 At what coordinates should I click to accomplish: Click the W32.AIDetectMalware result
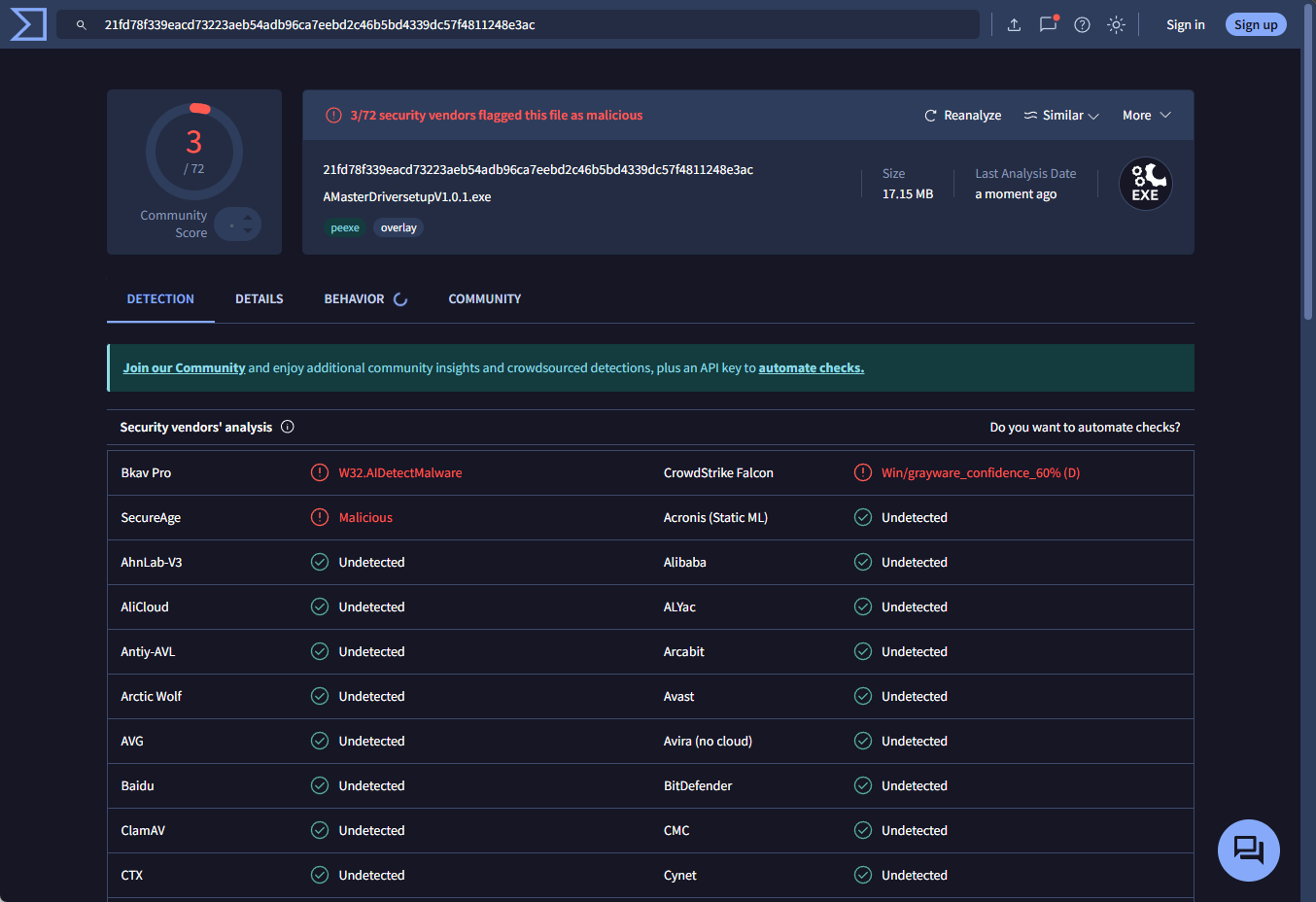400,473
